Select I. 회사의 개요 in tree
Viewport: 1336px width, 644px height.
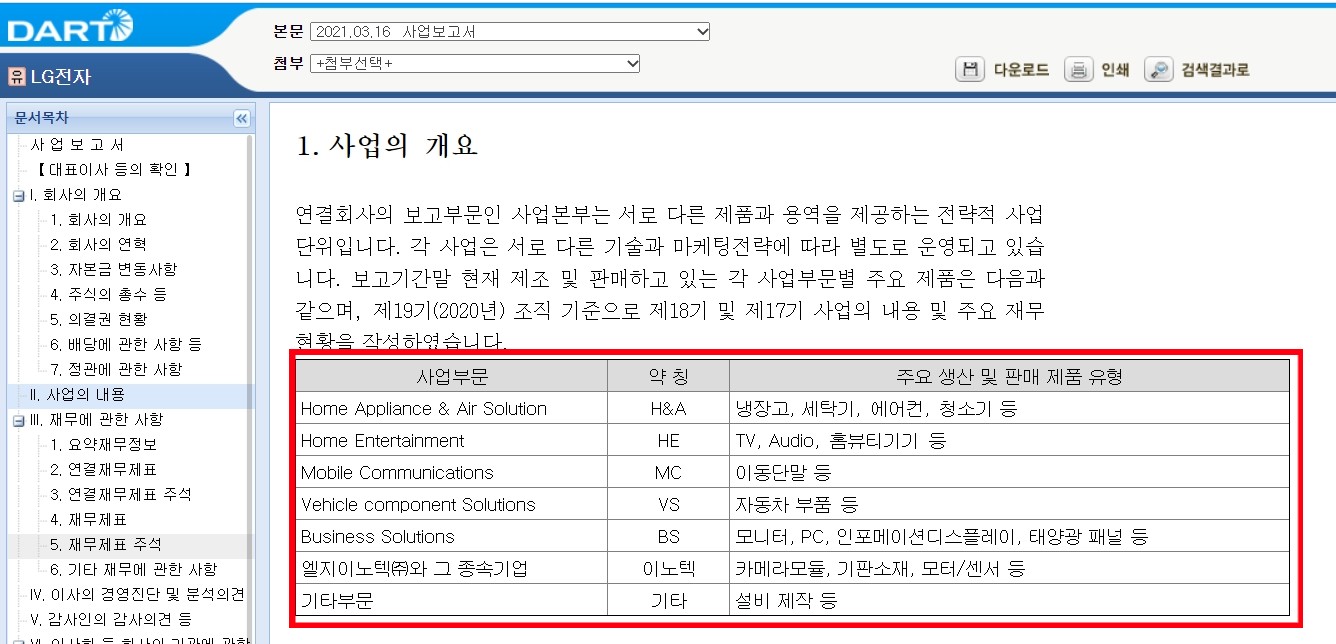point(76,195)
